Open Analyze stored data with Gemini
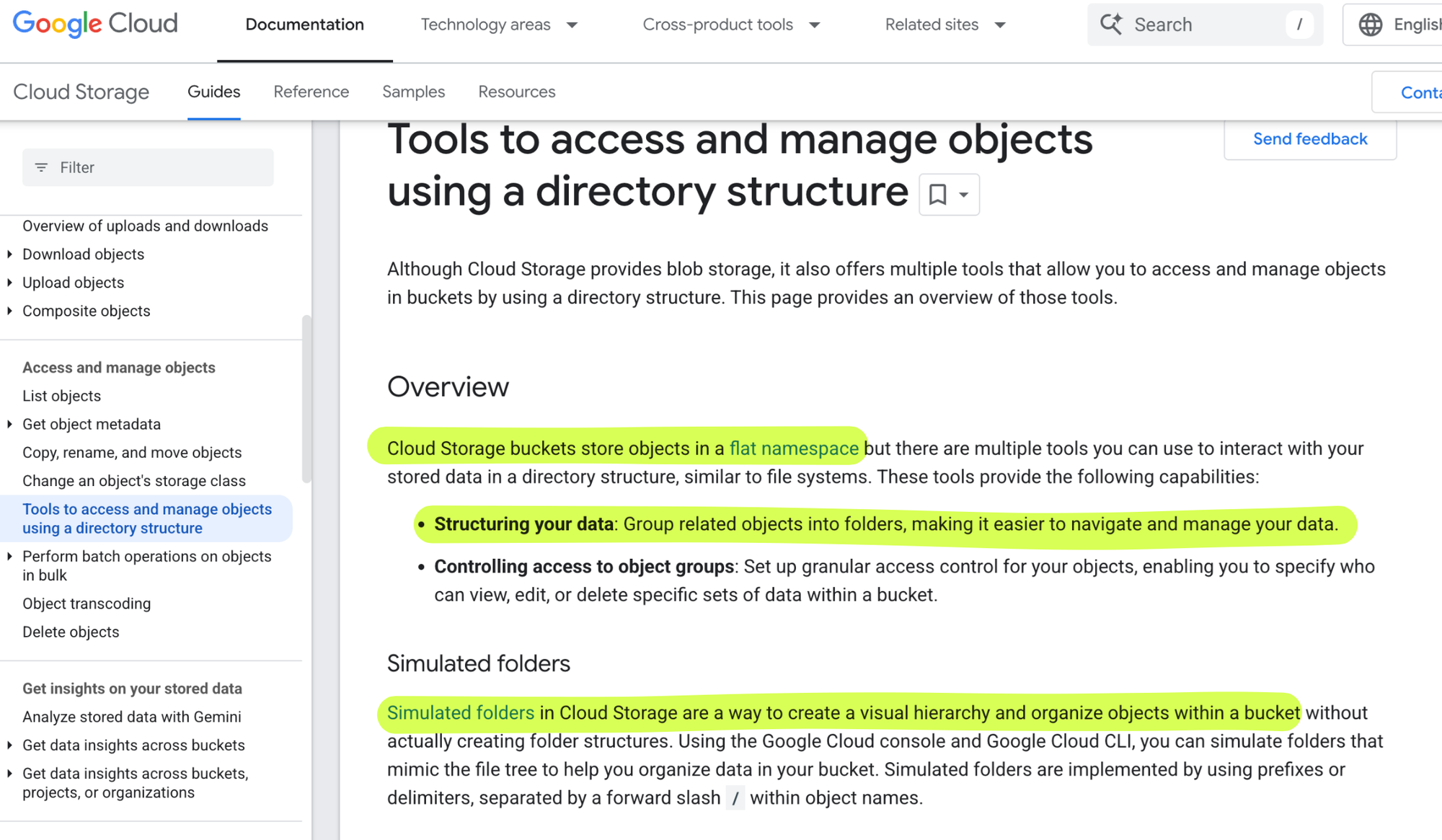Viewport: 1442px width, 840px height. coord(132,717)
